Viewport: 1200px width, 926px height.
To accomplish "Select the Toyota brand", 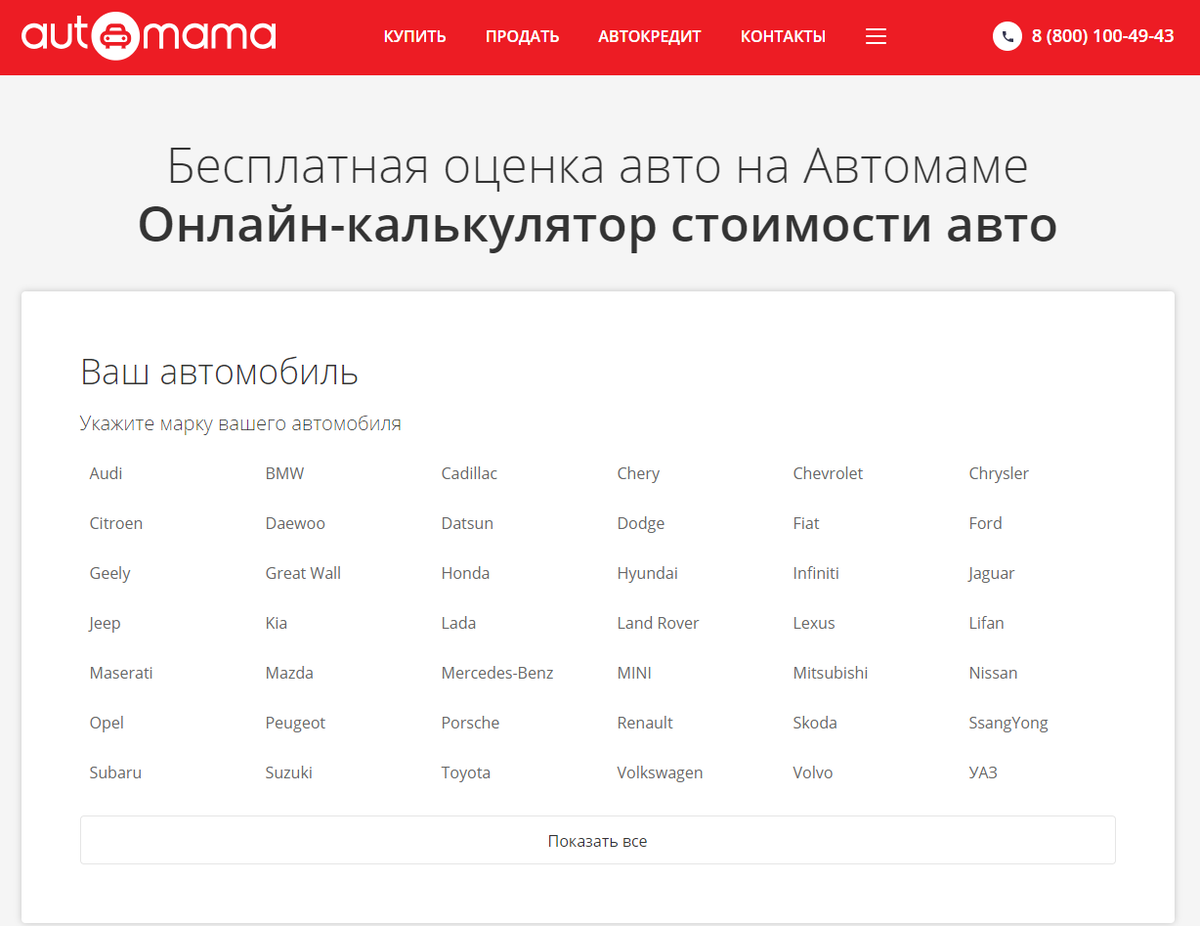I will (466, 773).
